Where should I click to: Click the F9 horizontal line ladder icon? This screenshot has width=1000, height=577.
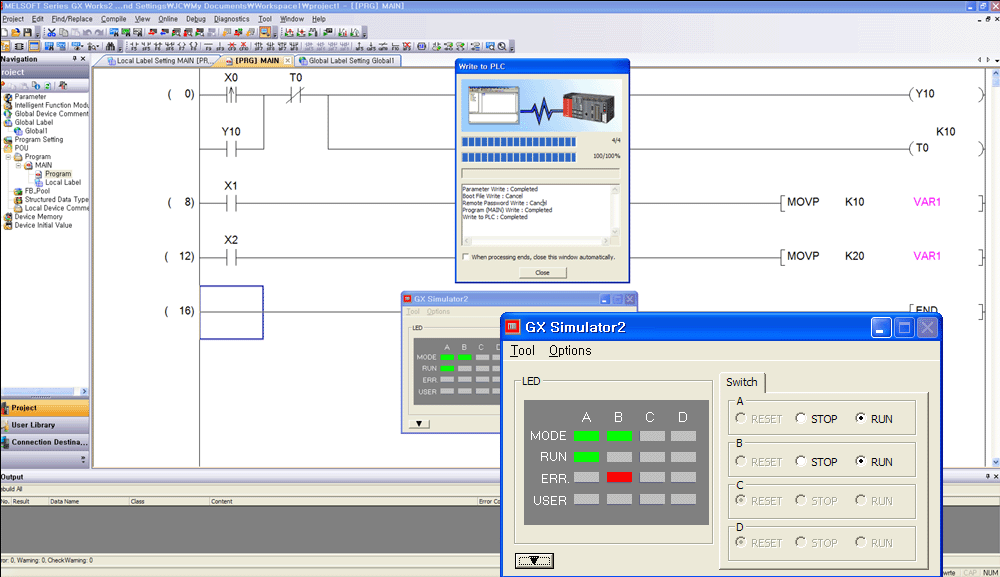[208, 47]
